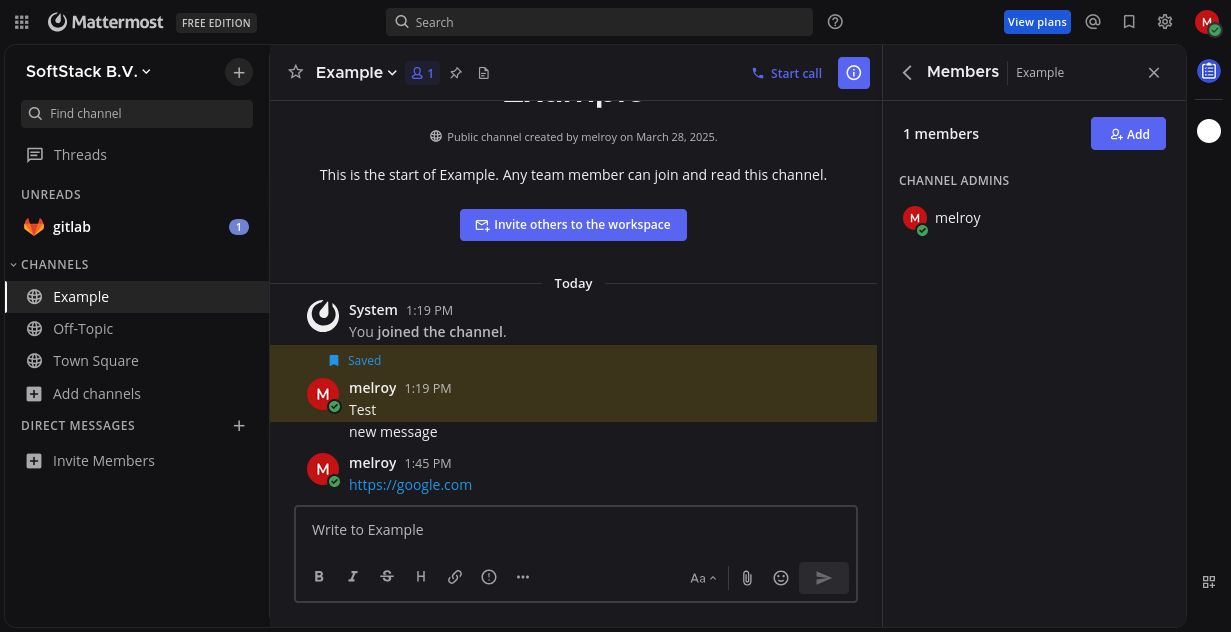This screenshot has width=1231, height=632.
Task: Open the Off-Topic channel
Action: click(81, 328)
